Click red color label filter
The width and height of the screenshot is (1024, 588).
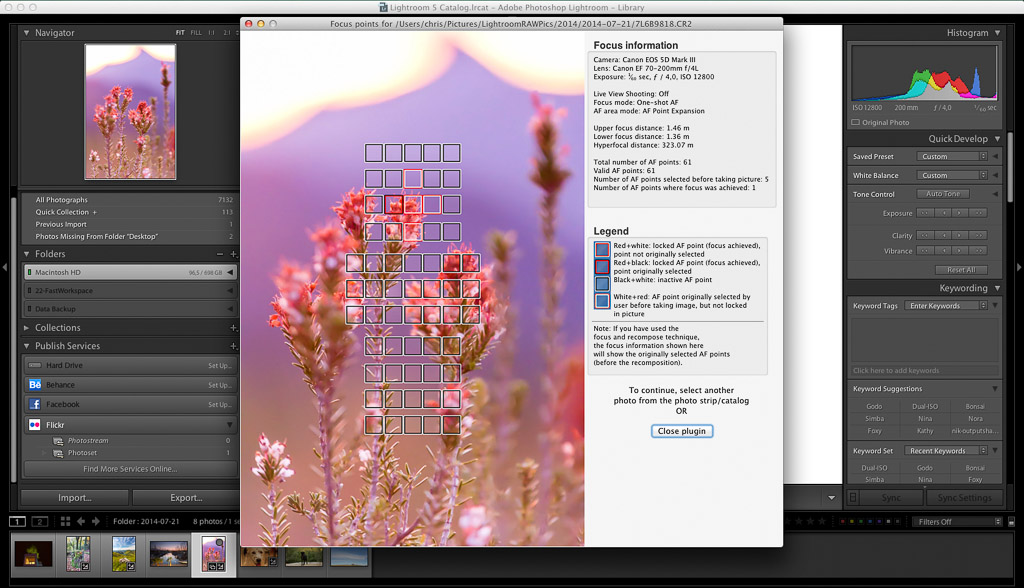tap(842, 521)
